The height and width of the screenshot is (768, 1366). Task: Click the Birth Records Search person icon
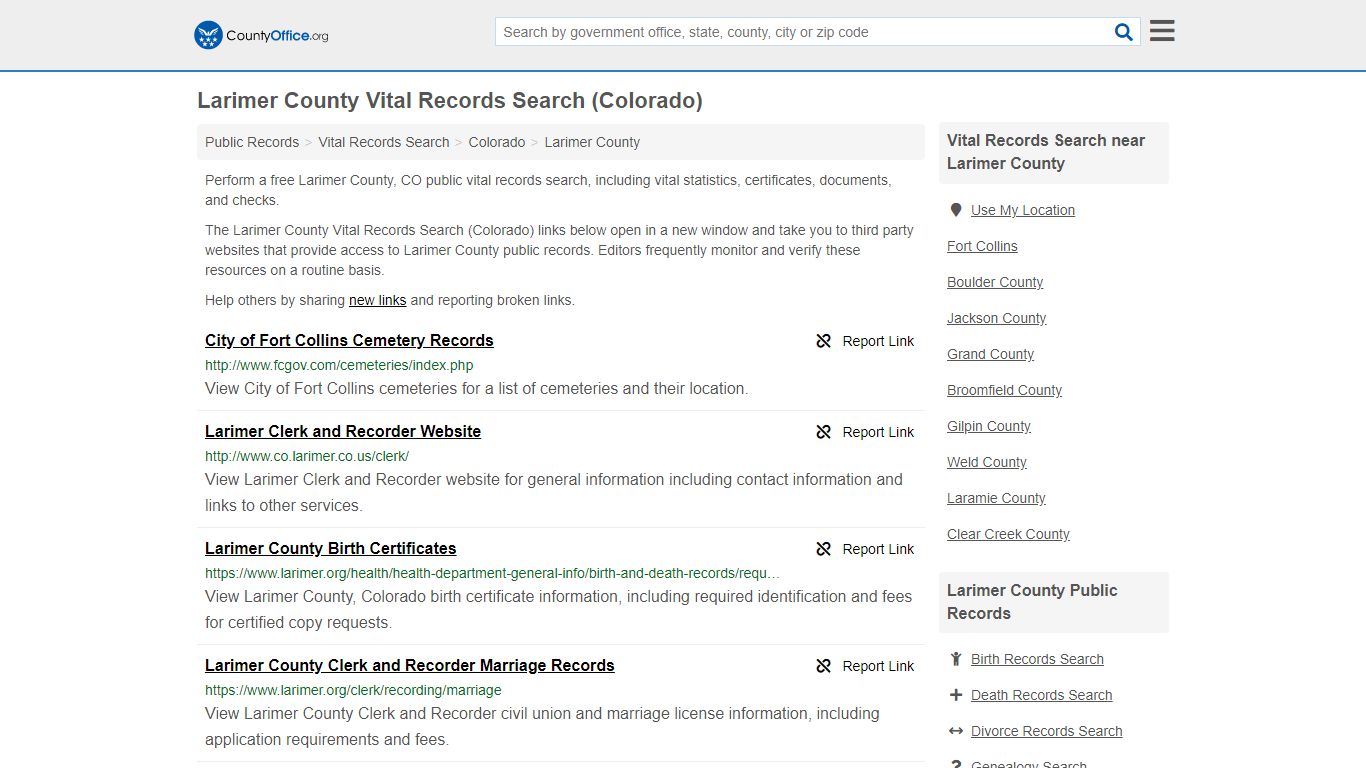pyautogui.click(x=956, y=659)
